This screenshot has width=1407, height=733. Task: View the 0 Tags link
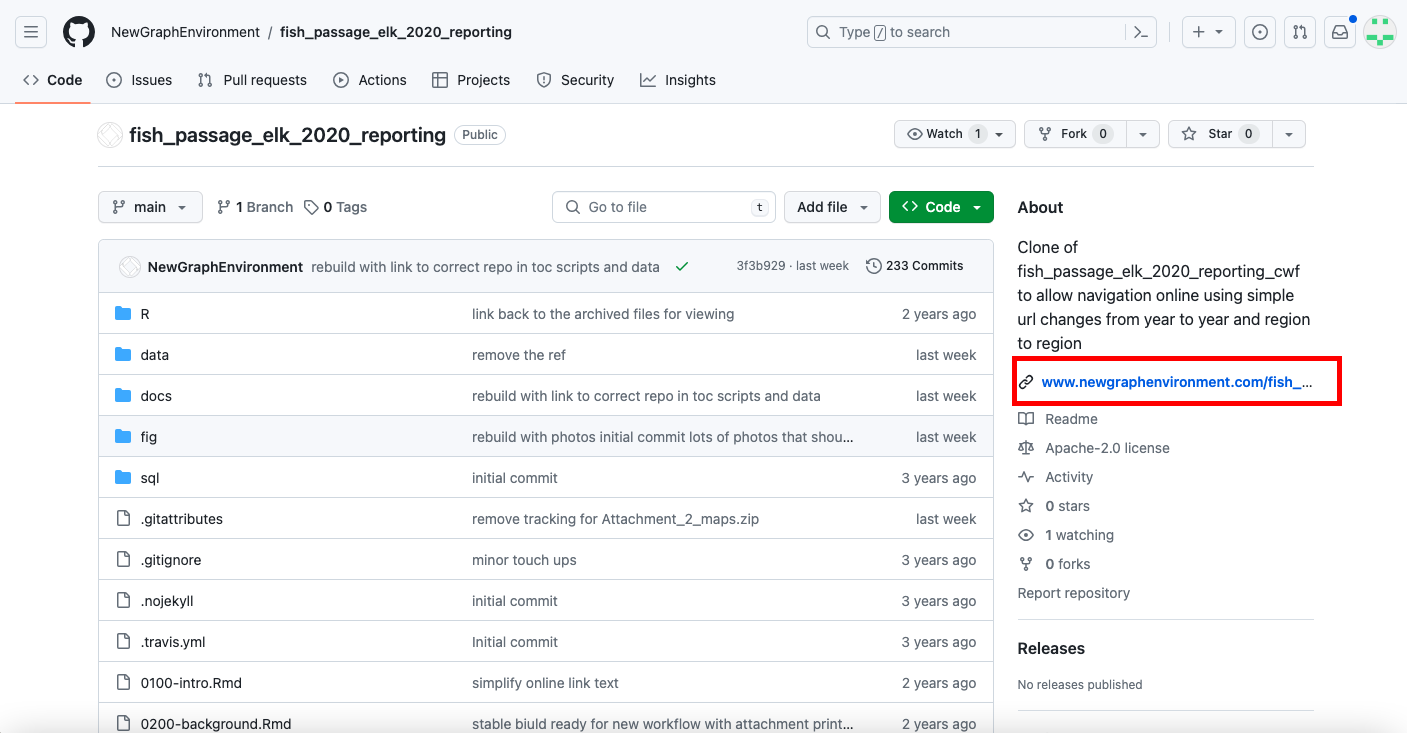pyautogui.click(x=336, y=207)
